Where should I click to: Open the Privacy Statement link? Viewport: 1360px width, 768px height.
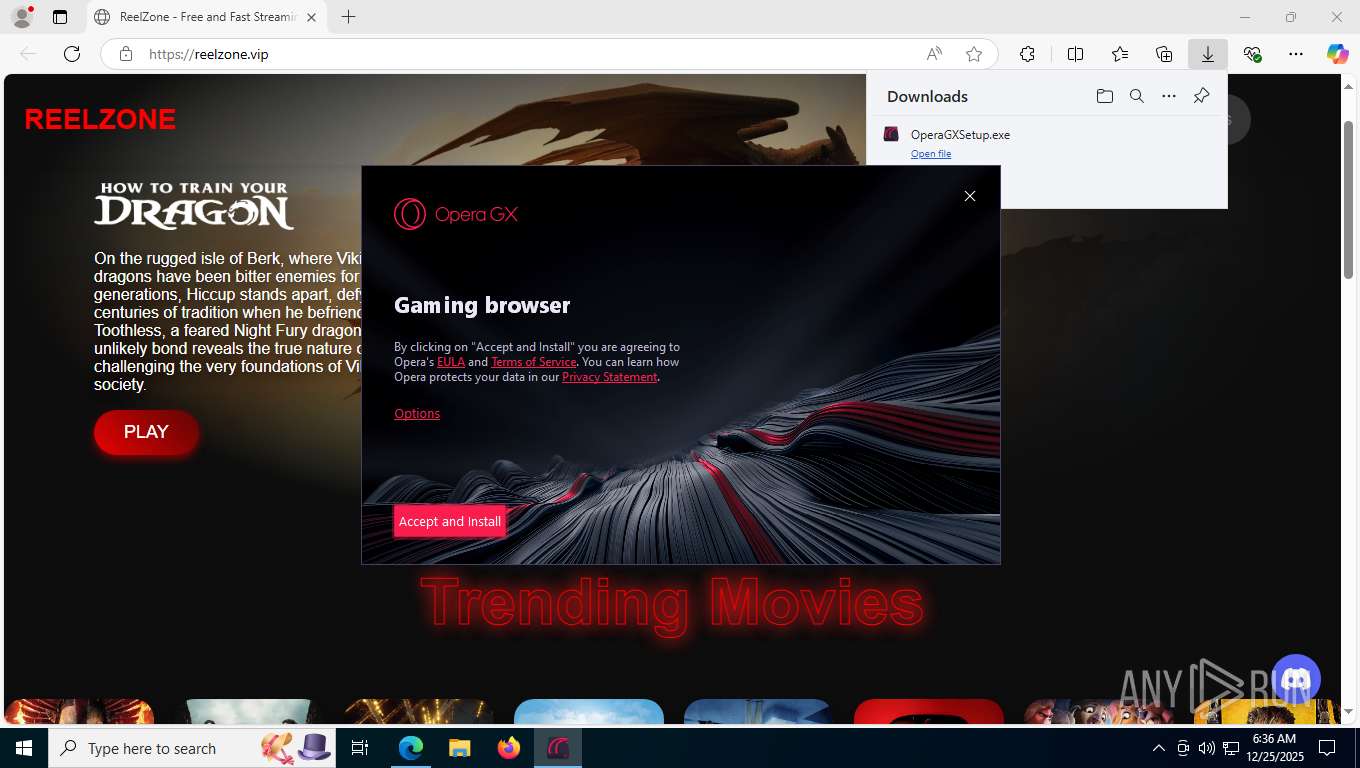(x=610, y=377)
